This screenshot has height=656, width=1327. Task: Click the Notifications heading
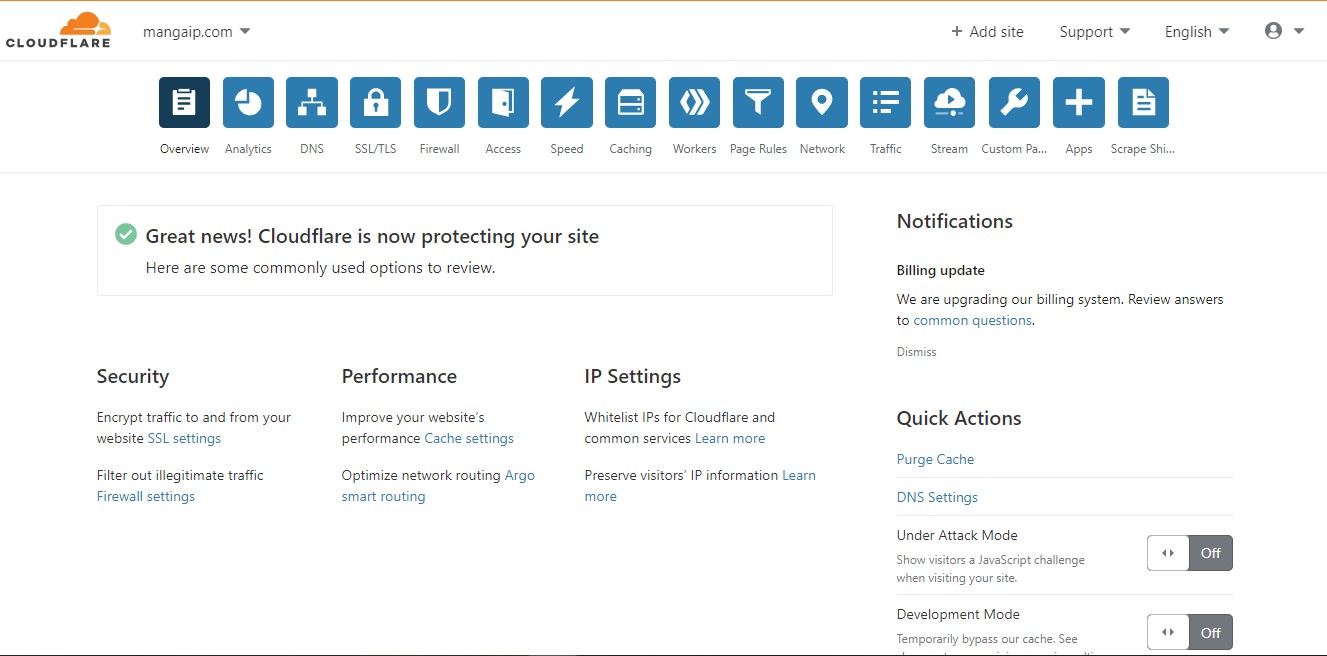(x=955, y=221)
